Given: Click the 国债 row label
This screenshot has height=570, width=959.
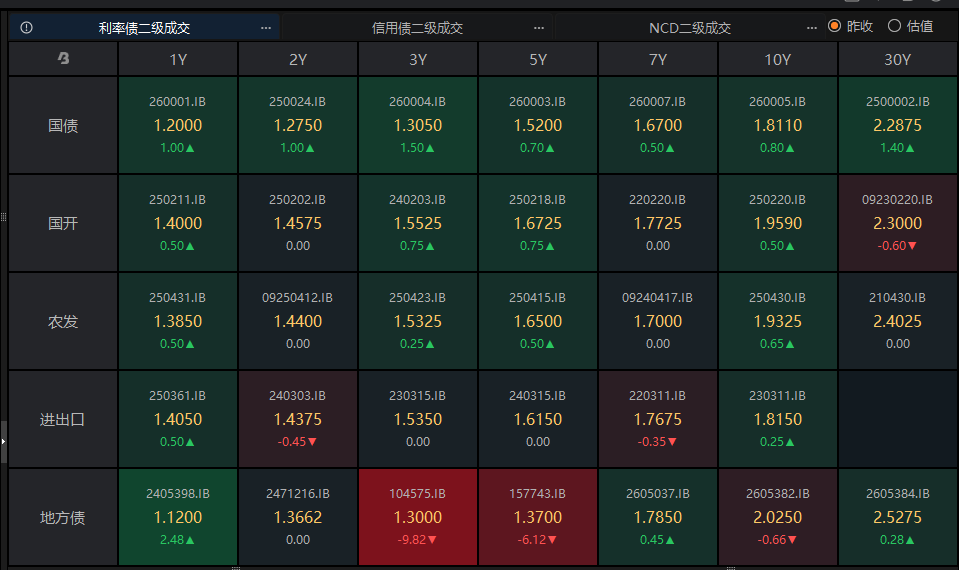Looking at the screenshot, I should (x=63, y=126).
